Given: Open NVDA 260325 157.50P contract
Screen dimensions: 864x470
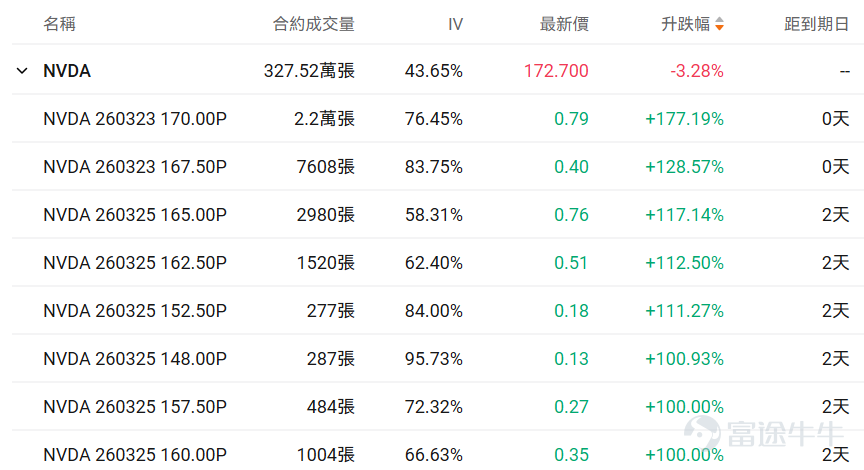Looking at the screenshot, I should coord(135,407).
